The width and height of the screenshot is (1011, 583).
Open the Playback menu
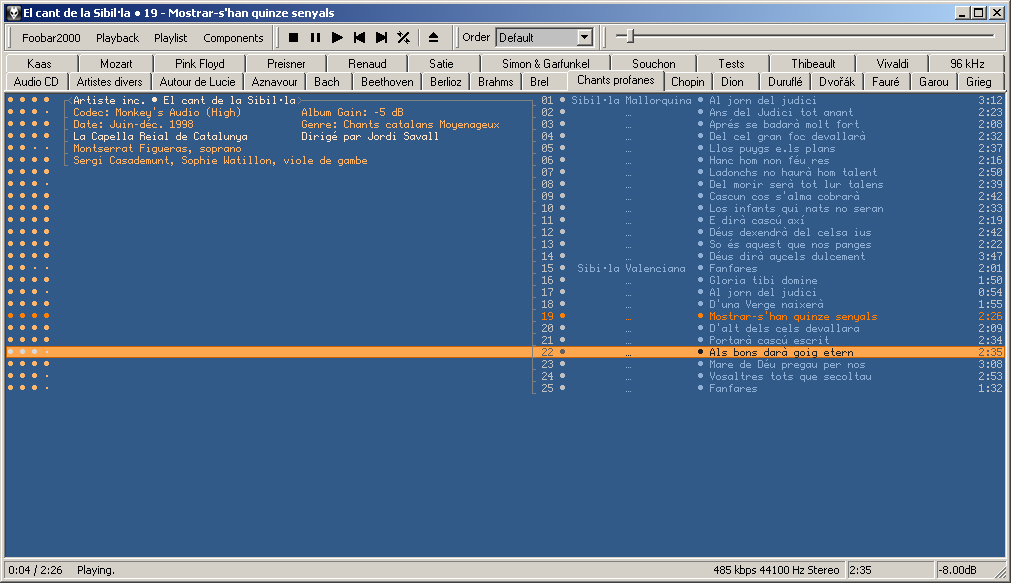tap(117, 38)
